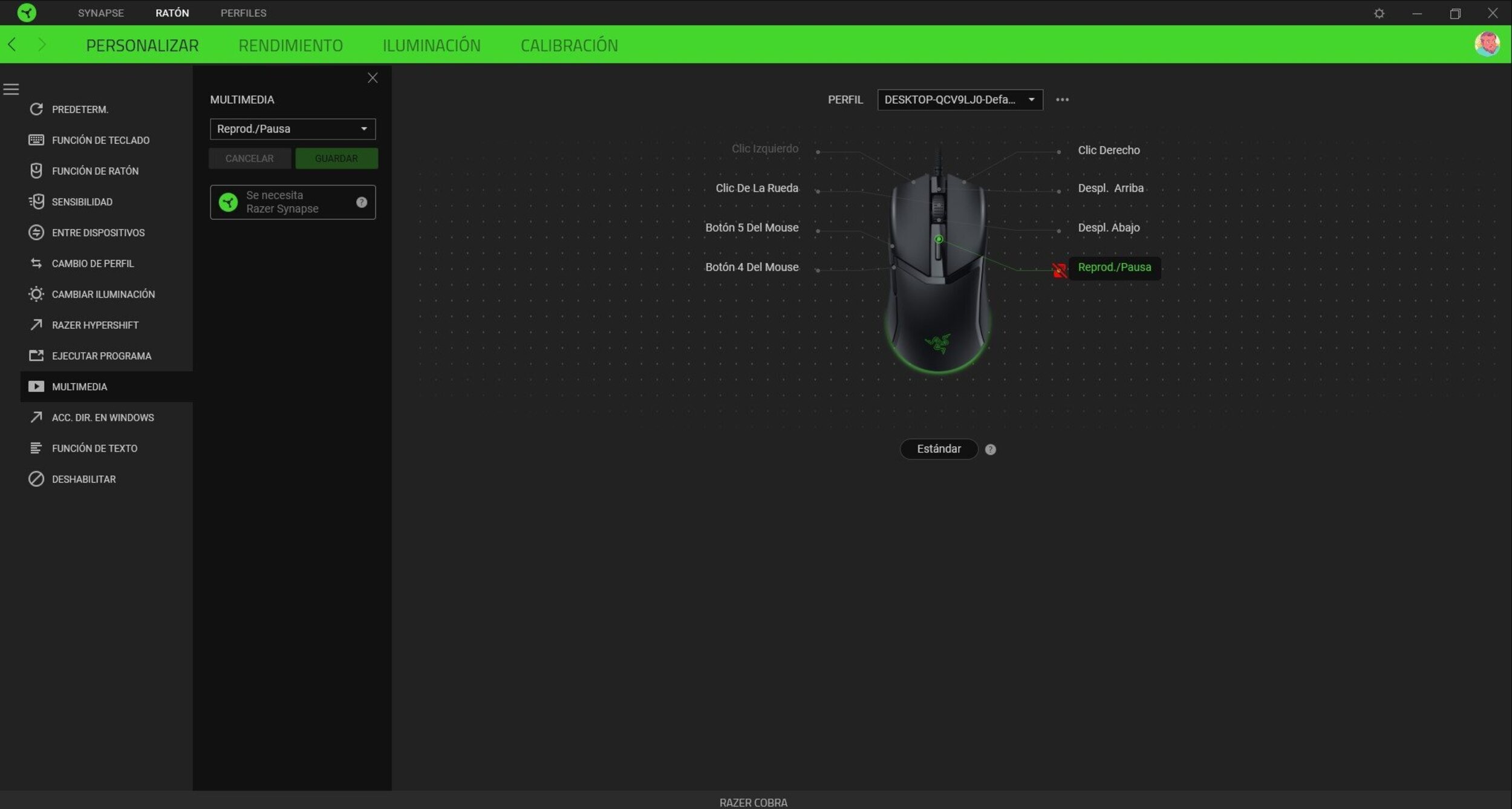Viewport: 1512px width, 809px height.
Task: Select the Clic Derecho button assignment
Action: pyautogui.click(x=1108, y=150)
